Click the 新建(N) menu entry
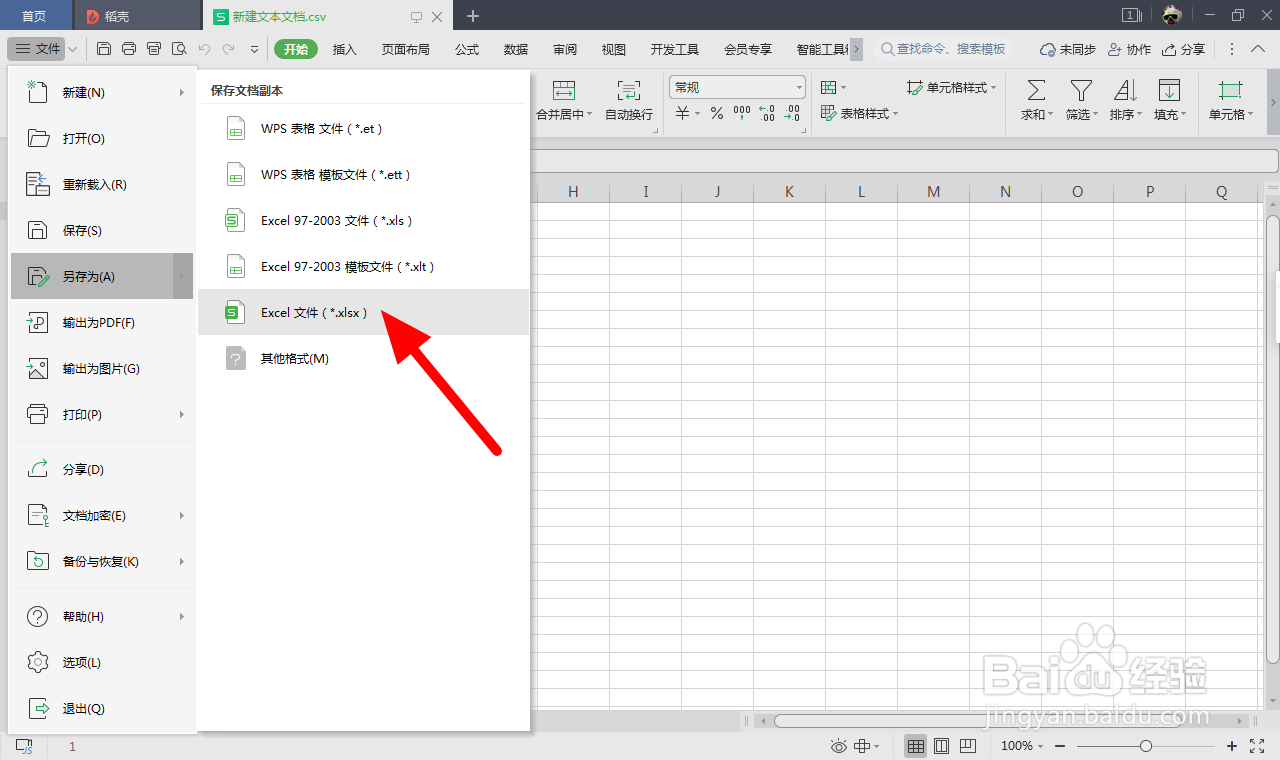1280x760 pixels. click(101, 93)
